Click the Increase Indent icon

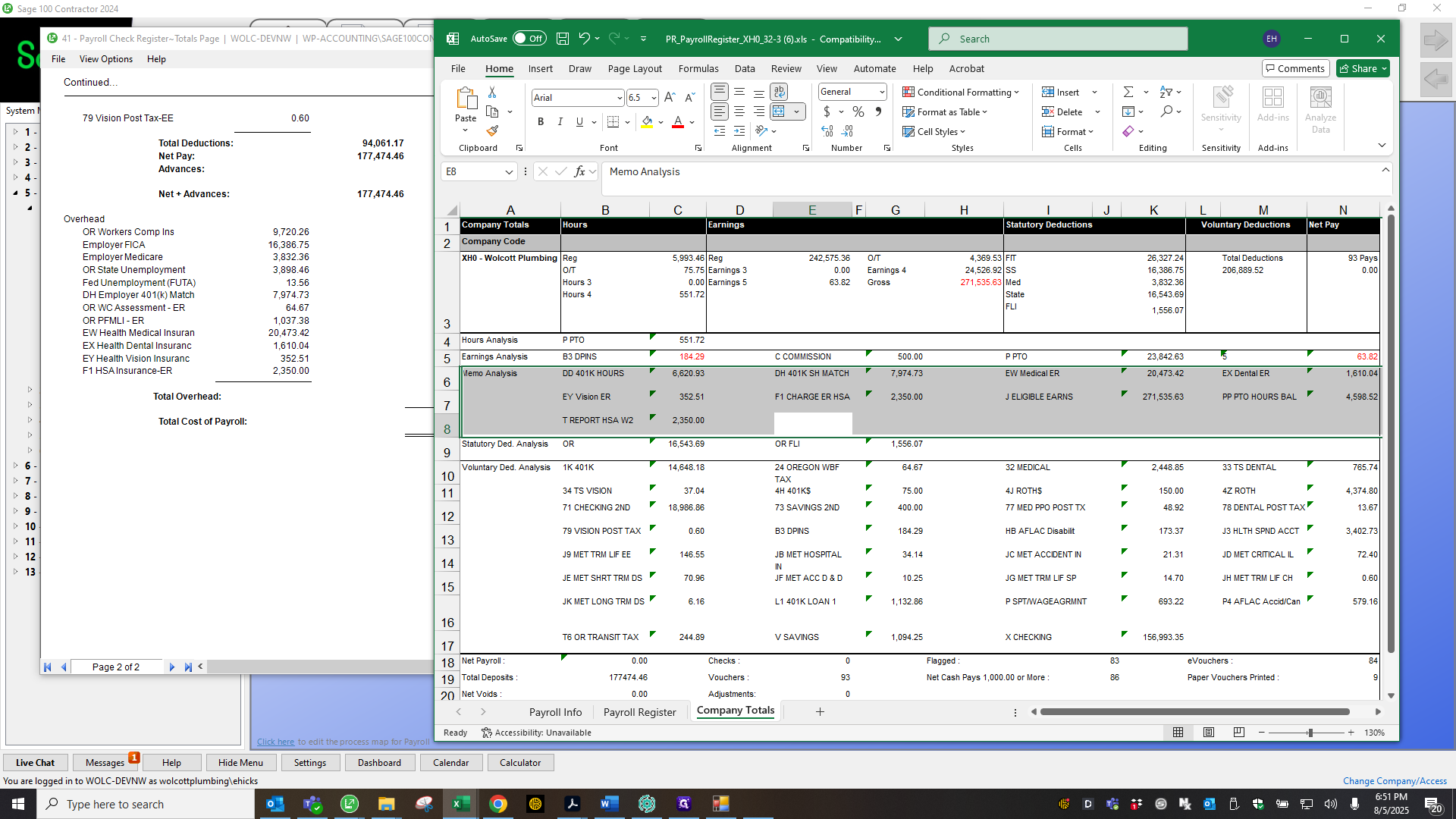739,131
